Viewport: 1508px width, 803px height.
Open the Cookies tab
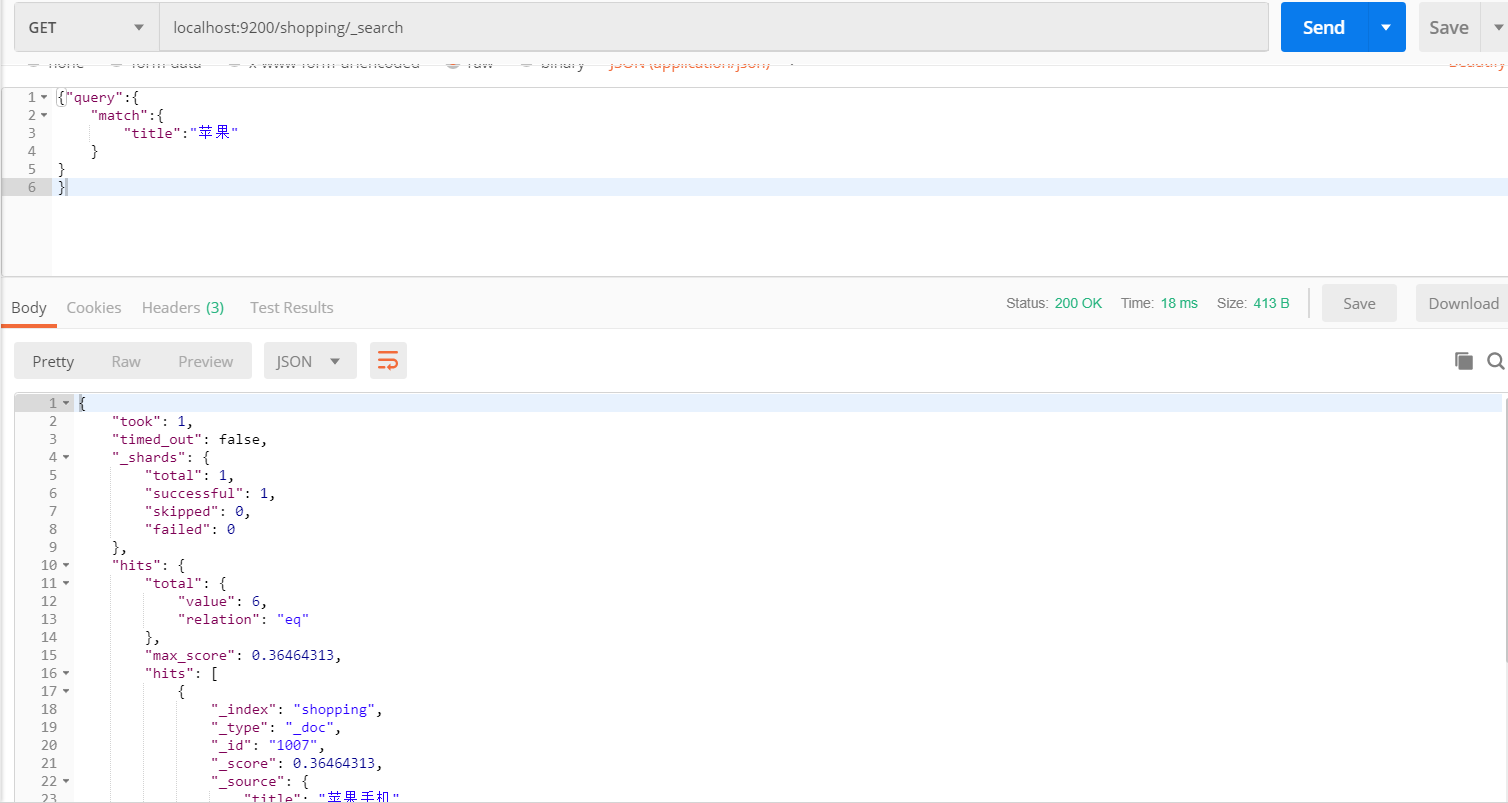click(94, 307)
